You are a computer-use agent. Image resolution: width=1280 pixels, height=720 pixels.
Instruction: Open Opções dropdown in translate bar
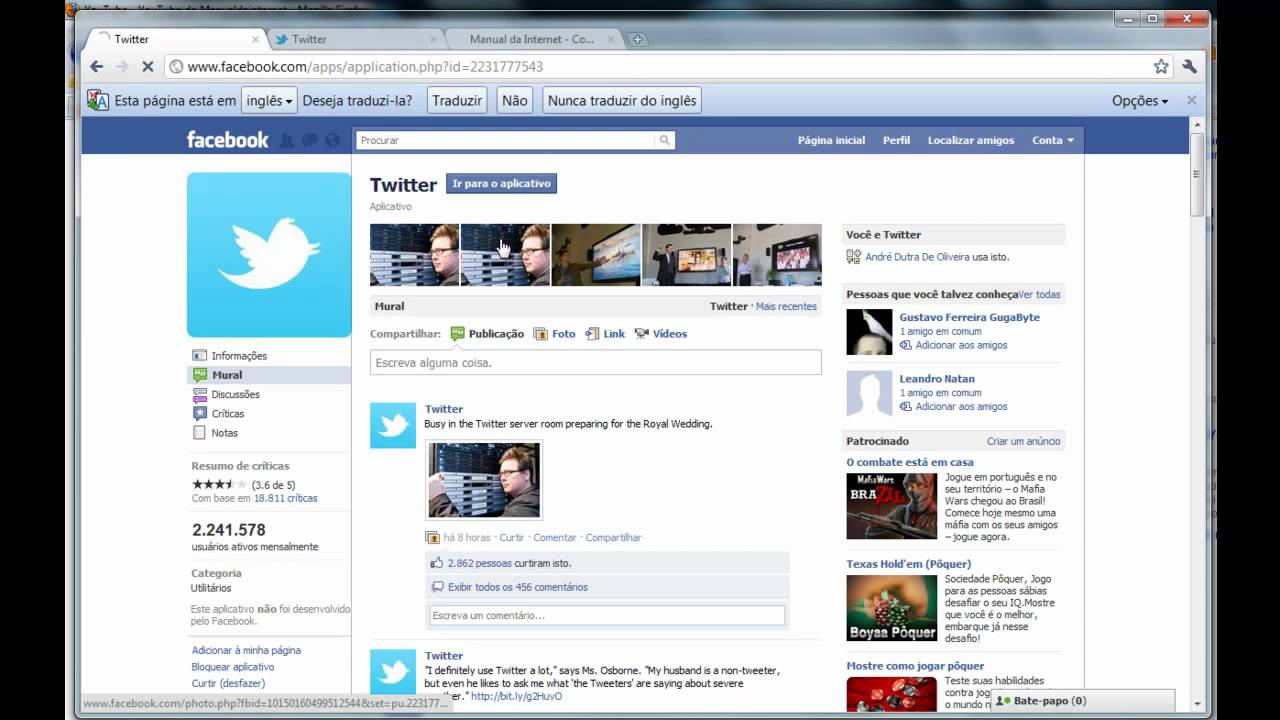click(1140, 101)
